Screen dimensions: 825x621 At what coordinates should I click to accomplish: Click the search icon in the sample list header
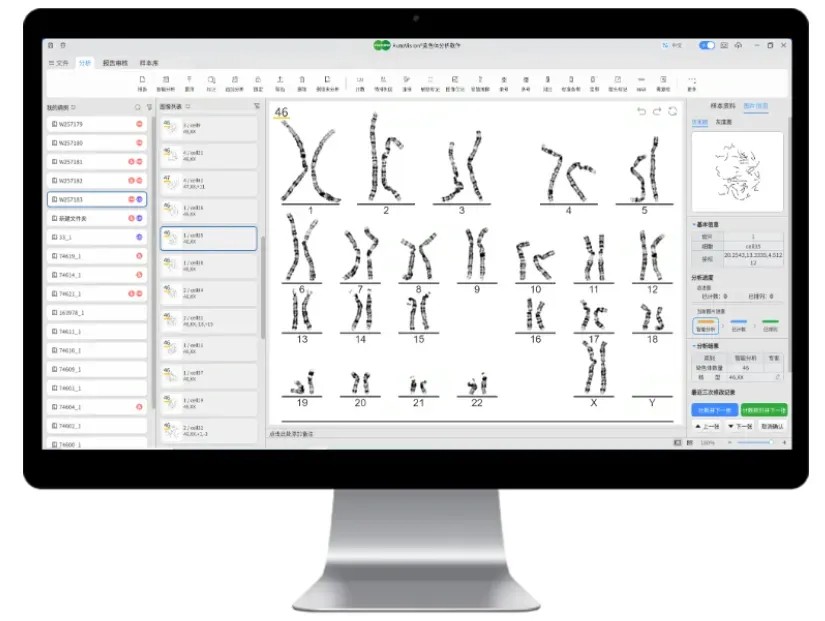[138, 106]
